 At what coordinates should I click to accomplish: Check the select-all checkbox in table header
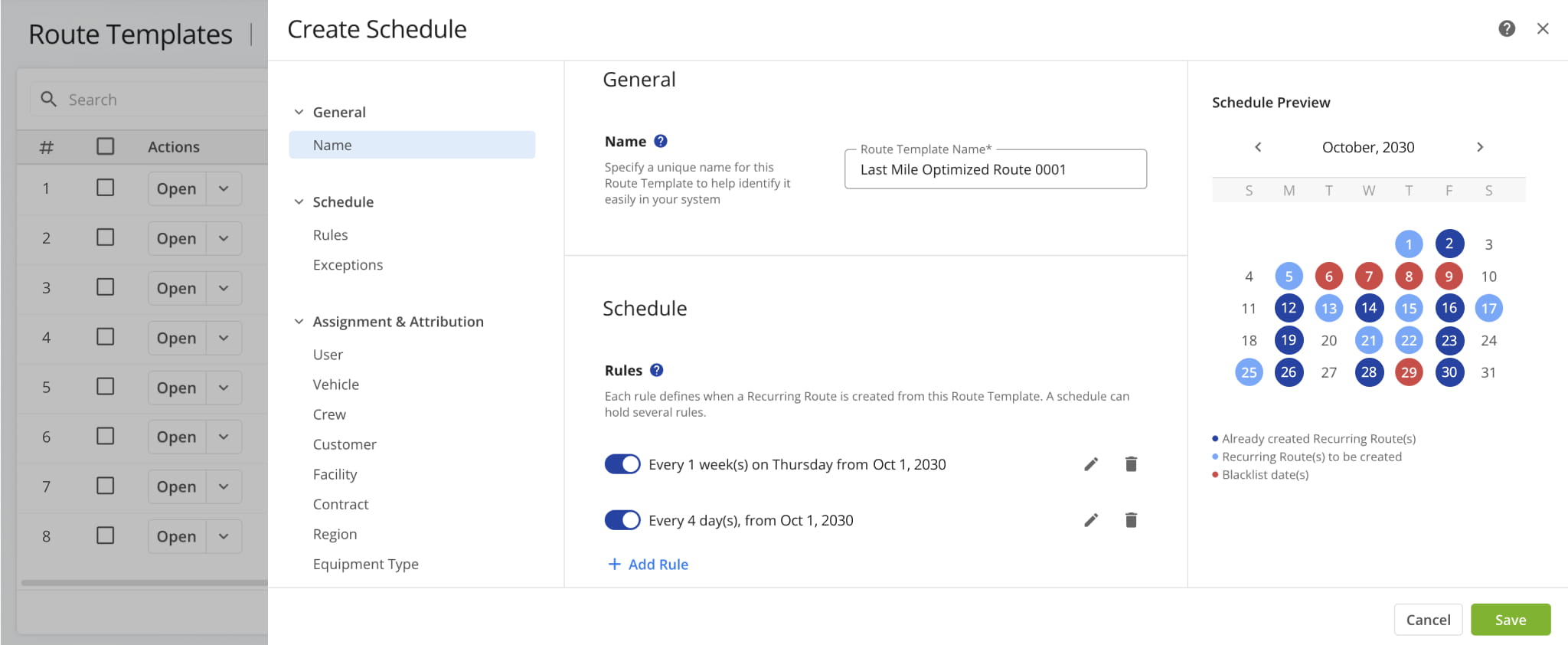click(106, 146)
